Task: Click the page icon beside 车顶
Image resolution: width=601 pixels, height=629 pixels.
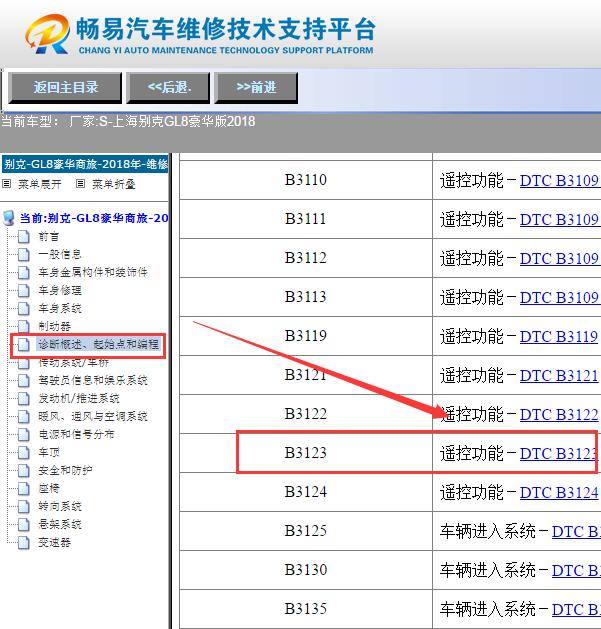Action: click(x=24, y=452)
